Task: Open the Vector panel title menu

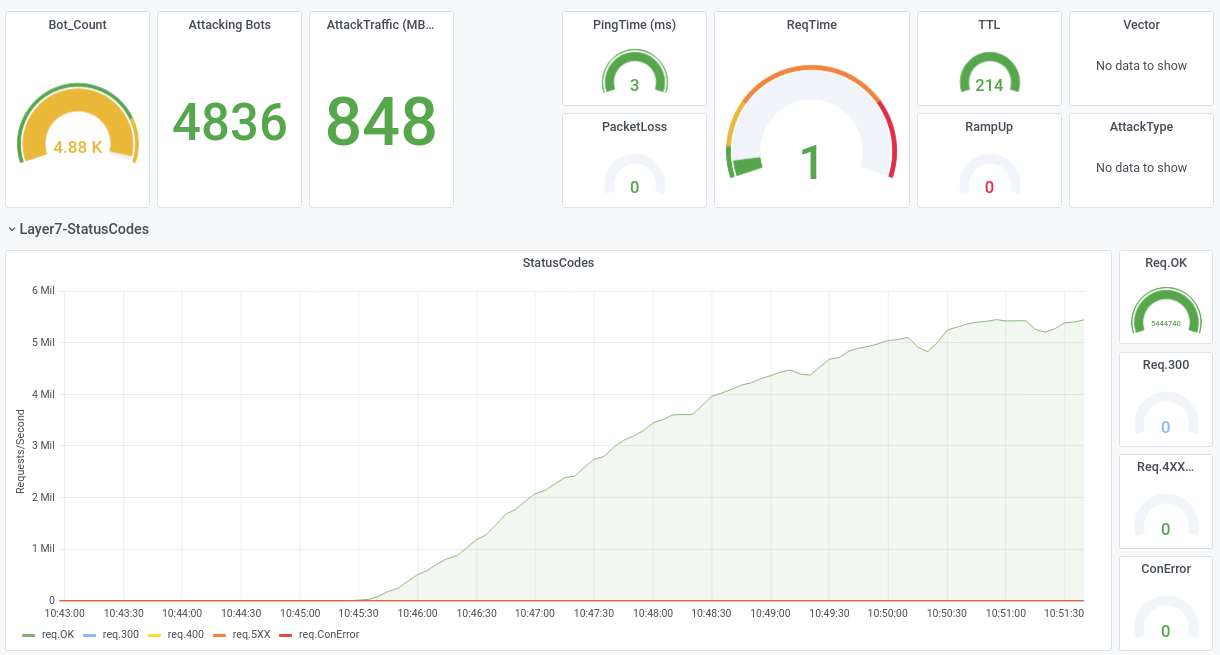Action: click(1141, 25)
